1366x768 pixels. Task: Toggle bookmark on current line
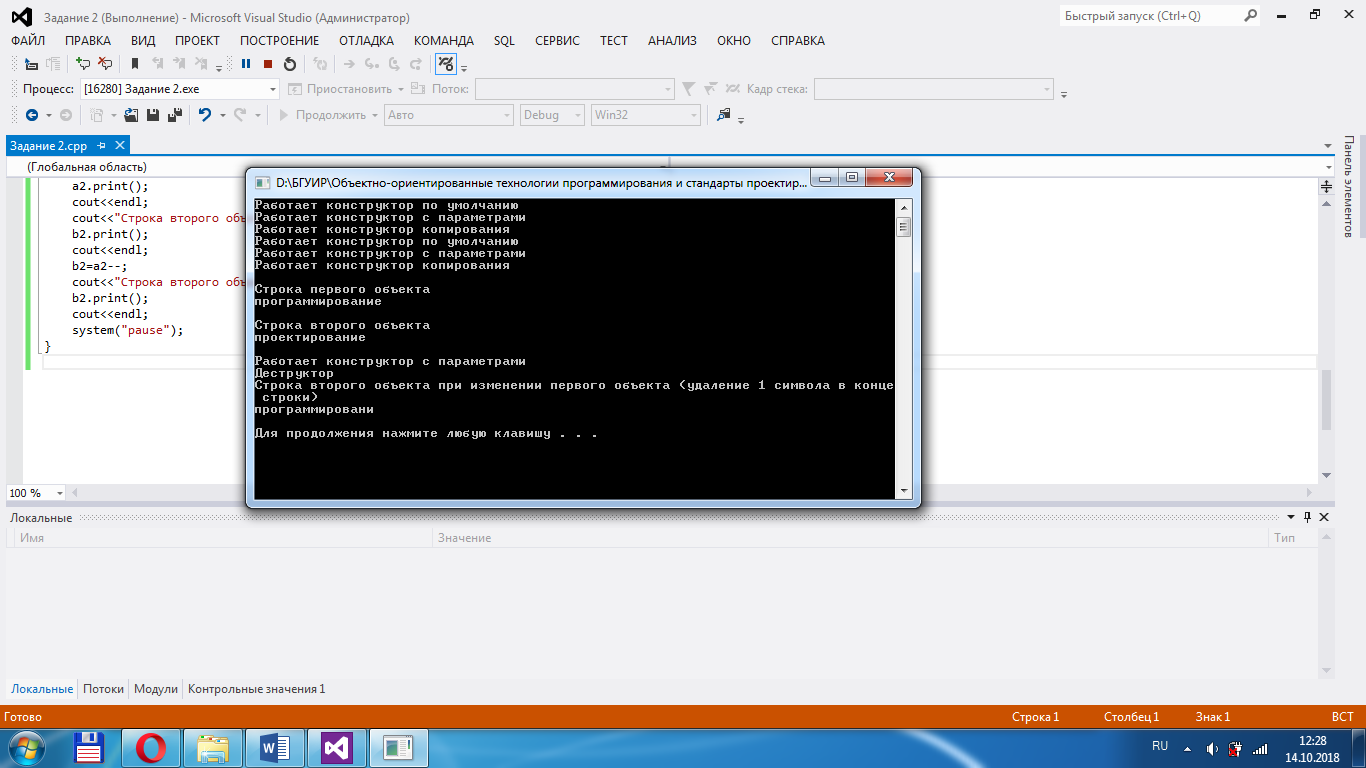click(135, 64)
